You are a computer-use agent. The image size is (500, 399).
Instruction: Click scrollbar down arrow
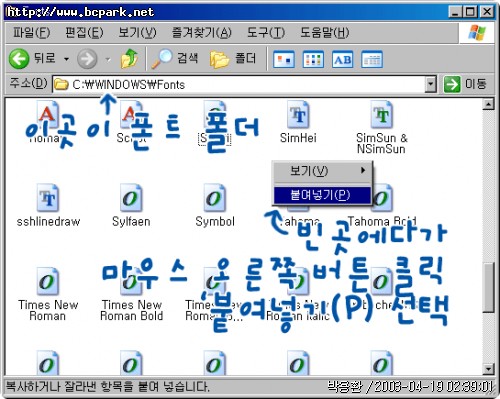point(488,368)
